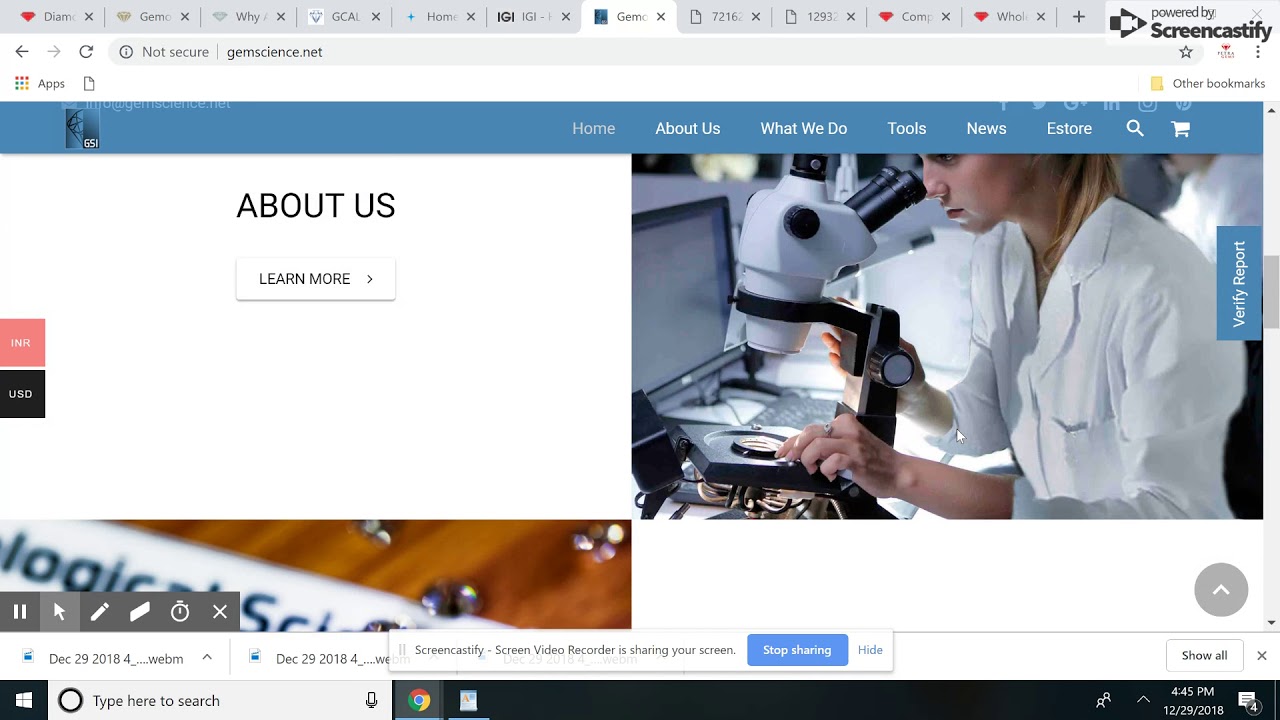Select the Screencastify pen tool

(100, 612)
